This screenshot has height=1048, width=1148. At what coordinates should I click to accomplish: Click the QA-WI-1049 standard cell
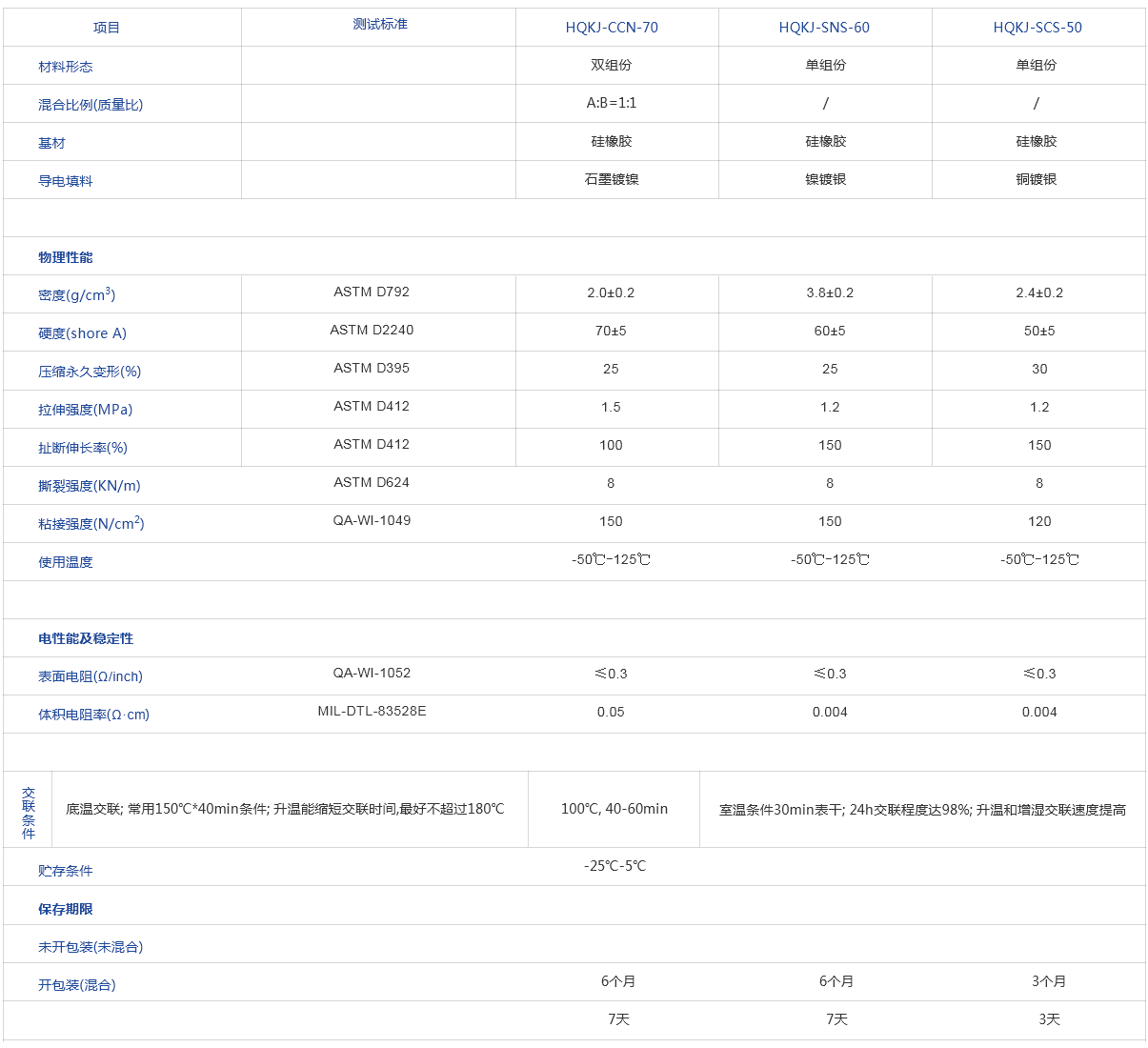[x=372, y=520]
